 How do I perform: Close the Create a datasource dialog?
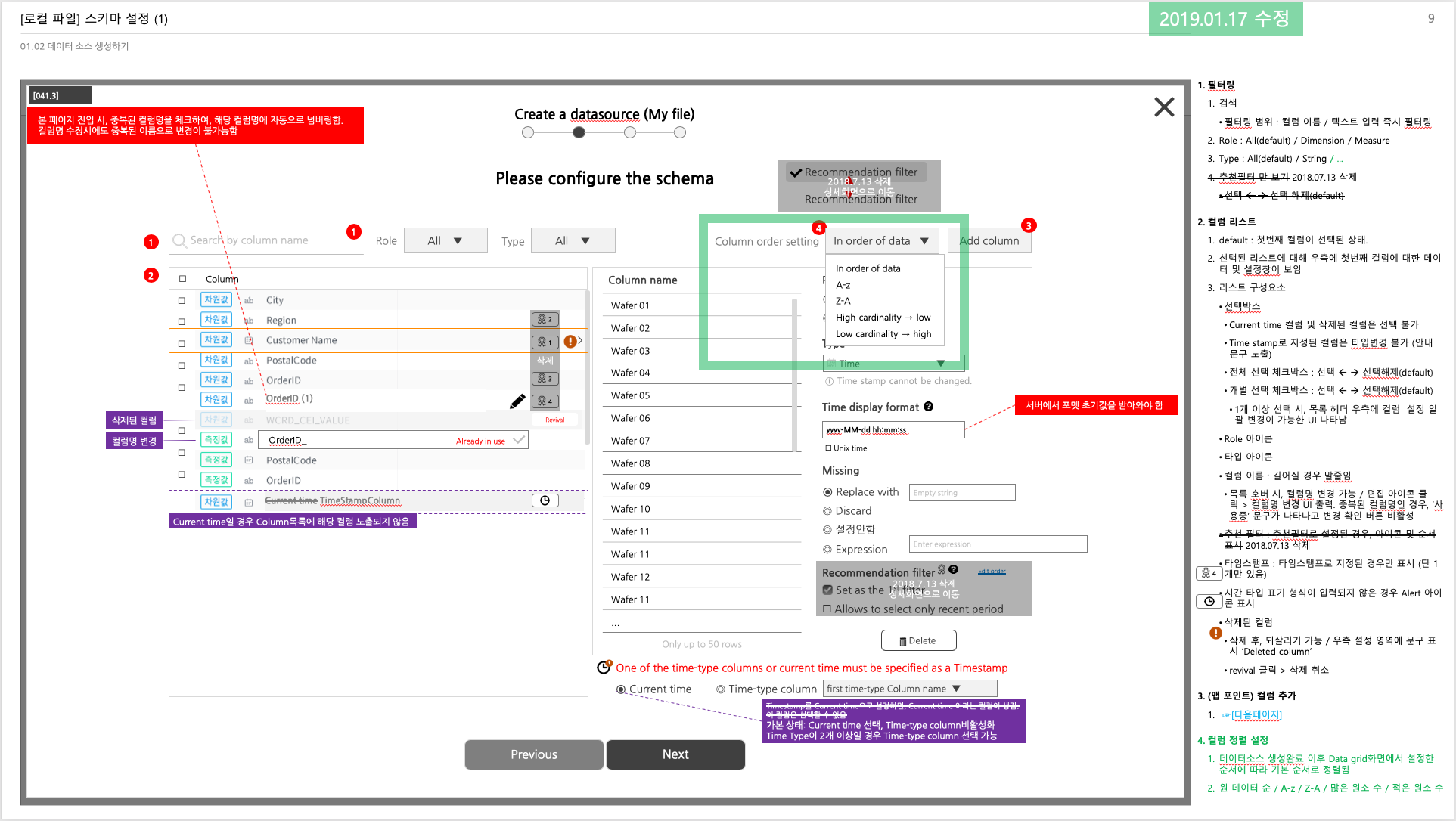pyautogui.click(x=1164, y=107)
